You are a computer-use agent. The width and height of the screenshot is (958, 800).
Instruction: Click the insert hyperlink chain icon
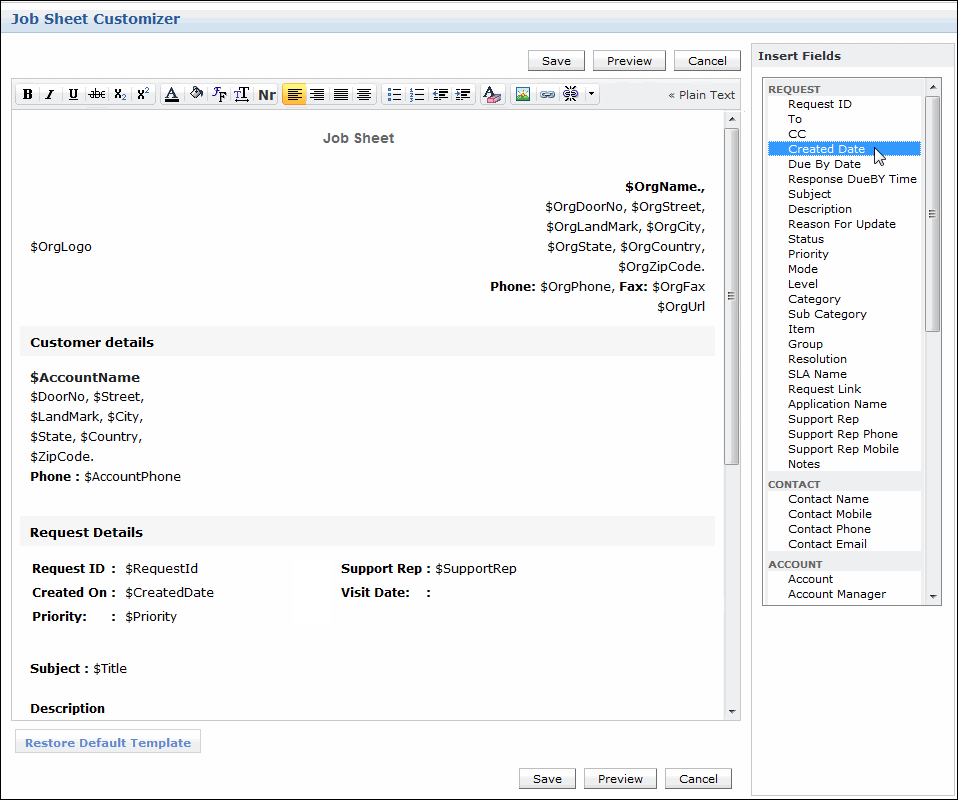pyautogui.click(x=547, y=94)
